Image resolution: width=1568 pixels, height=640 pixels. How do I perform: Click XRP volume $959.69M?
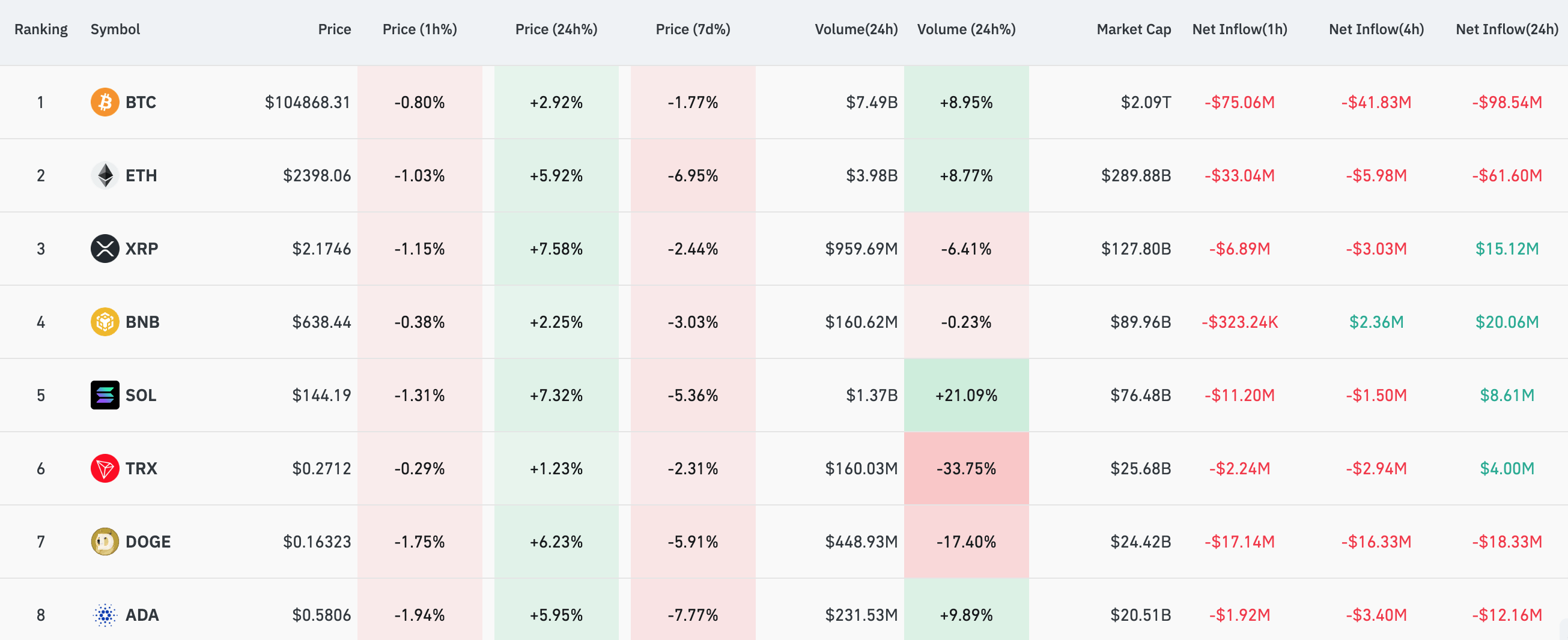pos(861,249)
